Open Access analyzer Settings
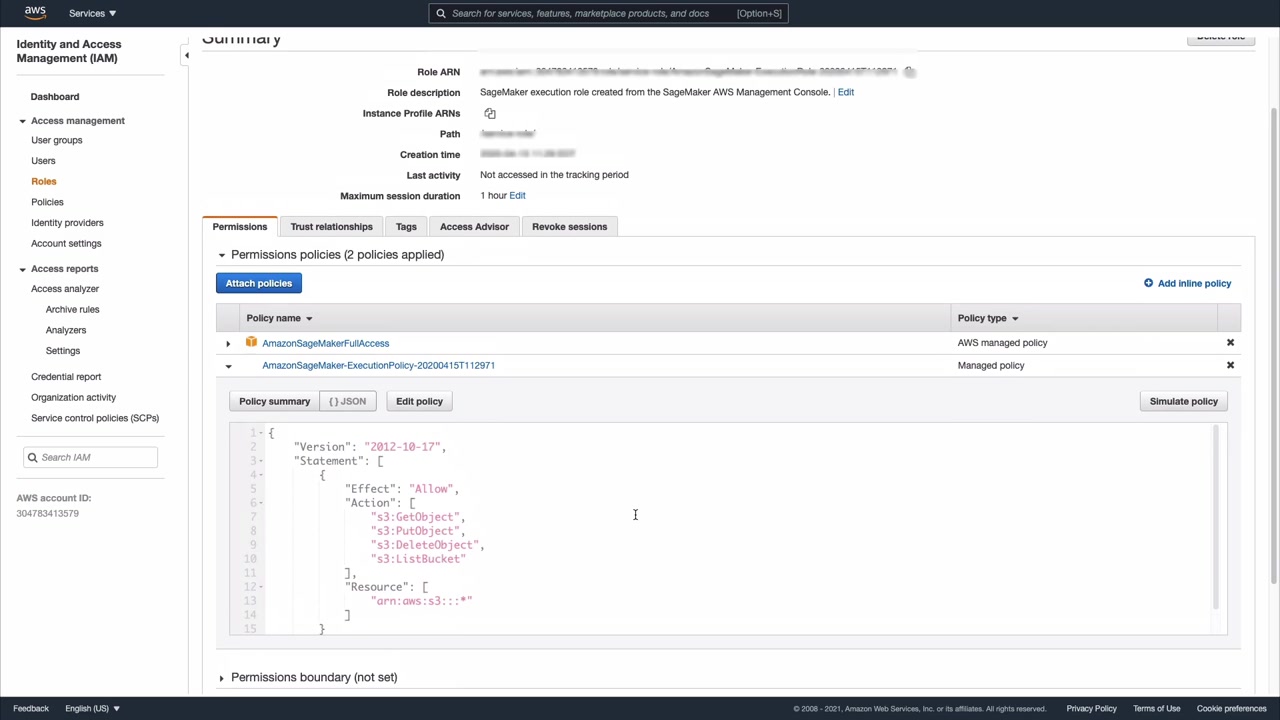Viewport: 1280px width, 720px height. tap(63, 351)
